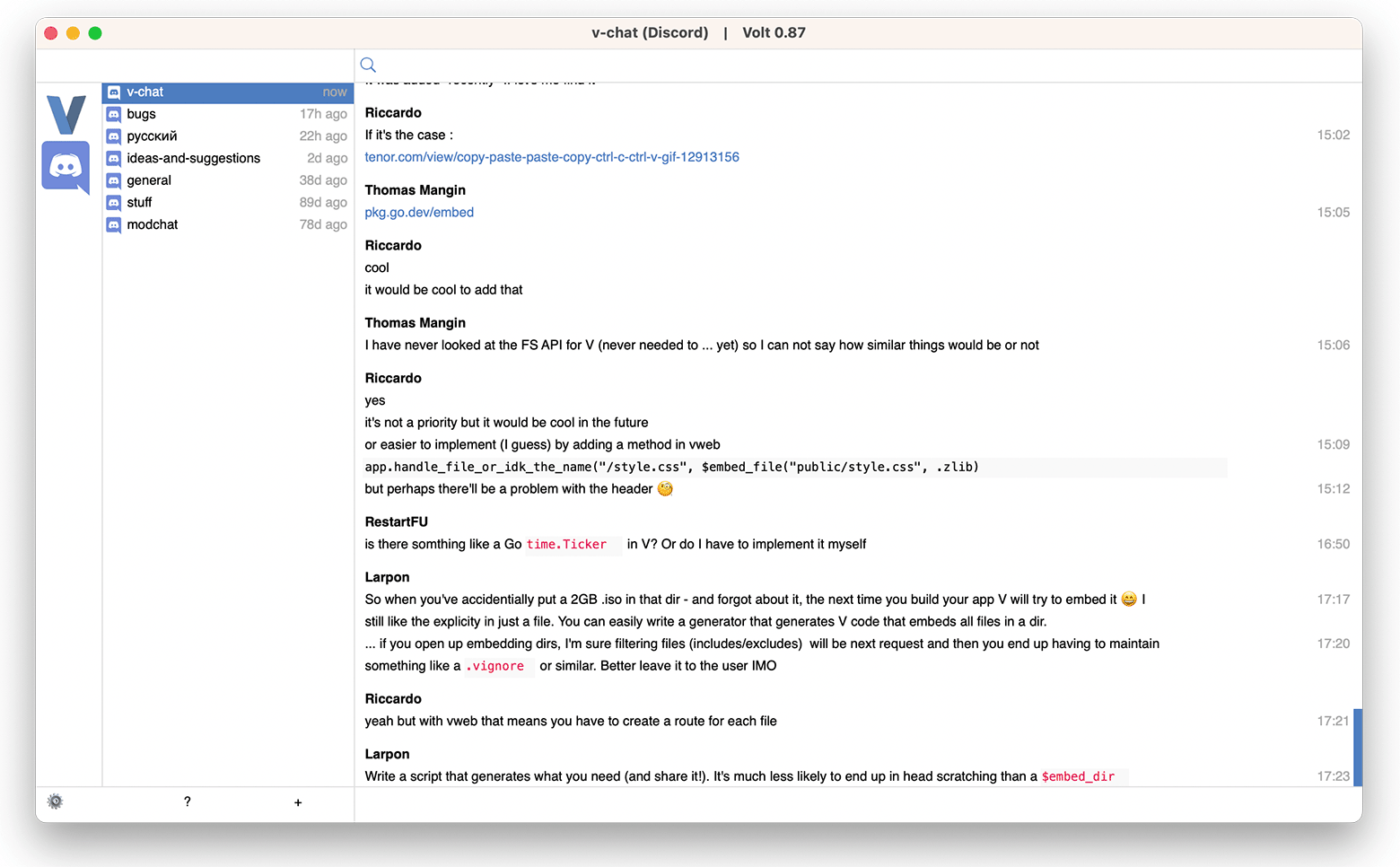Click the bugs channel icon

(114, 114)
